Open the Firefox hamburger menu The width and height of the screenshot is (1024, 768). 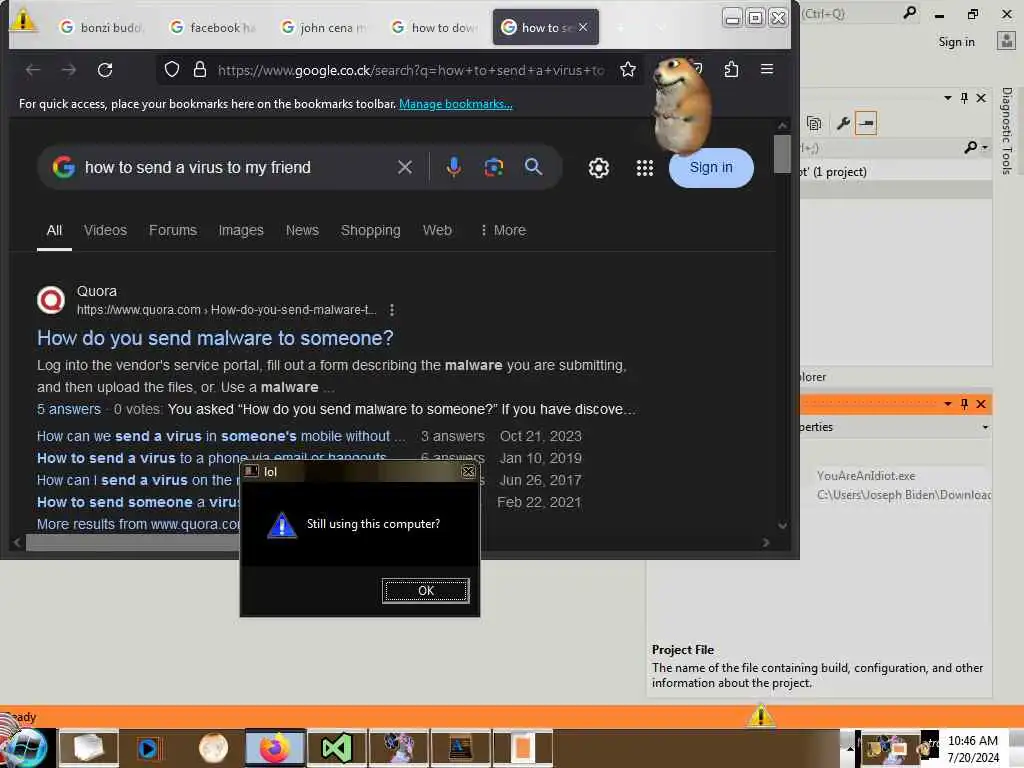point(767,69)
